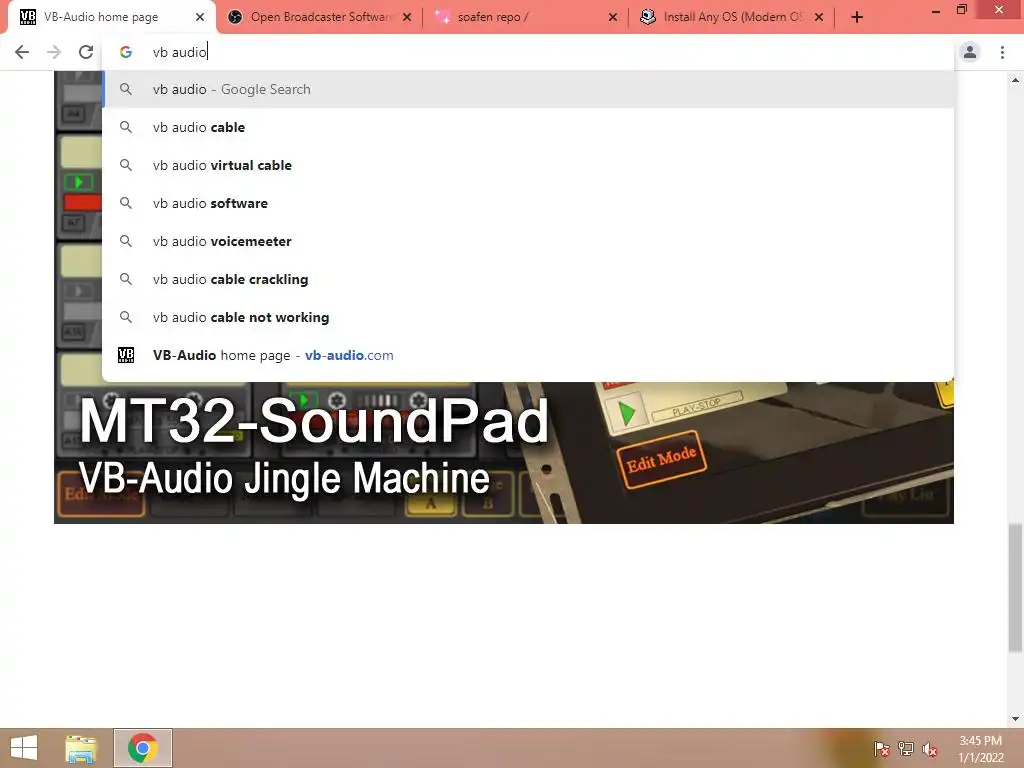Switch to the Install Any OS tab
Screen dimensions: 1024x768
point(732,18)
